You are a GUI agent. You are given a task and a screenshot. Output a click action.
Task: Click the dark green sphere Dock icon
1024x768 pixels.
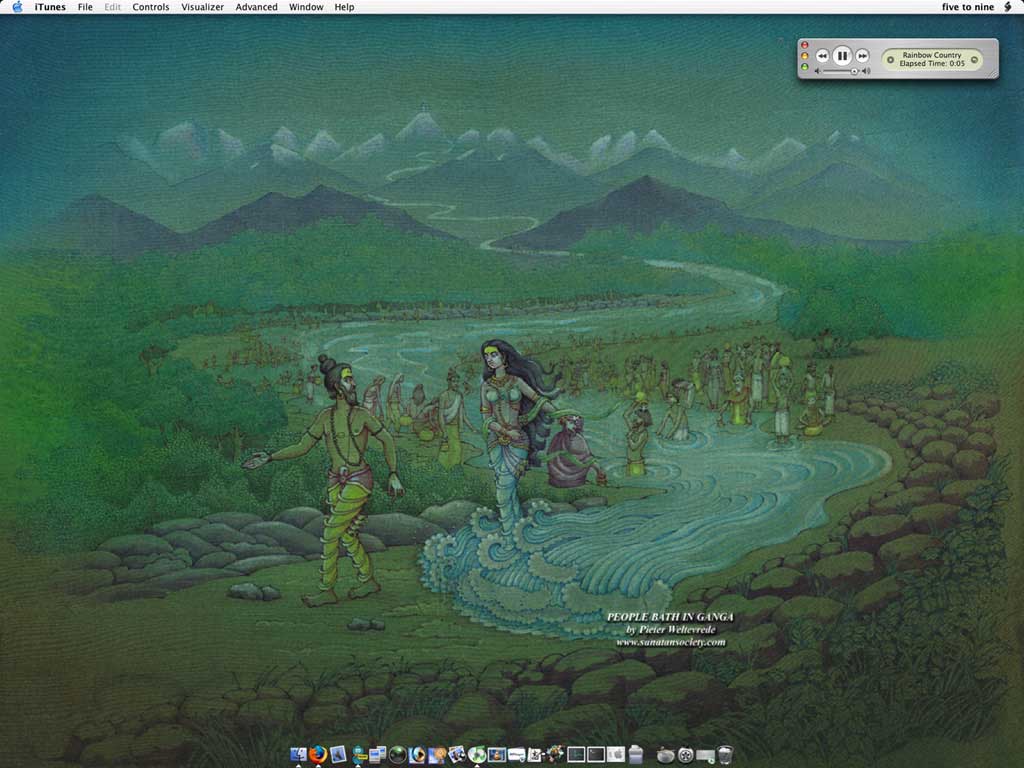tap(398, 755)
